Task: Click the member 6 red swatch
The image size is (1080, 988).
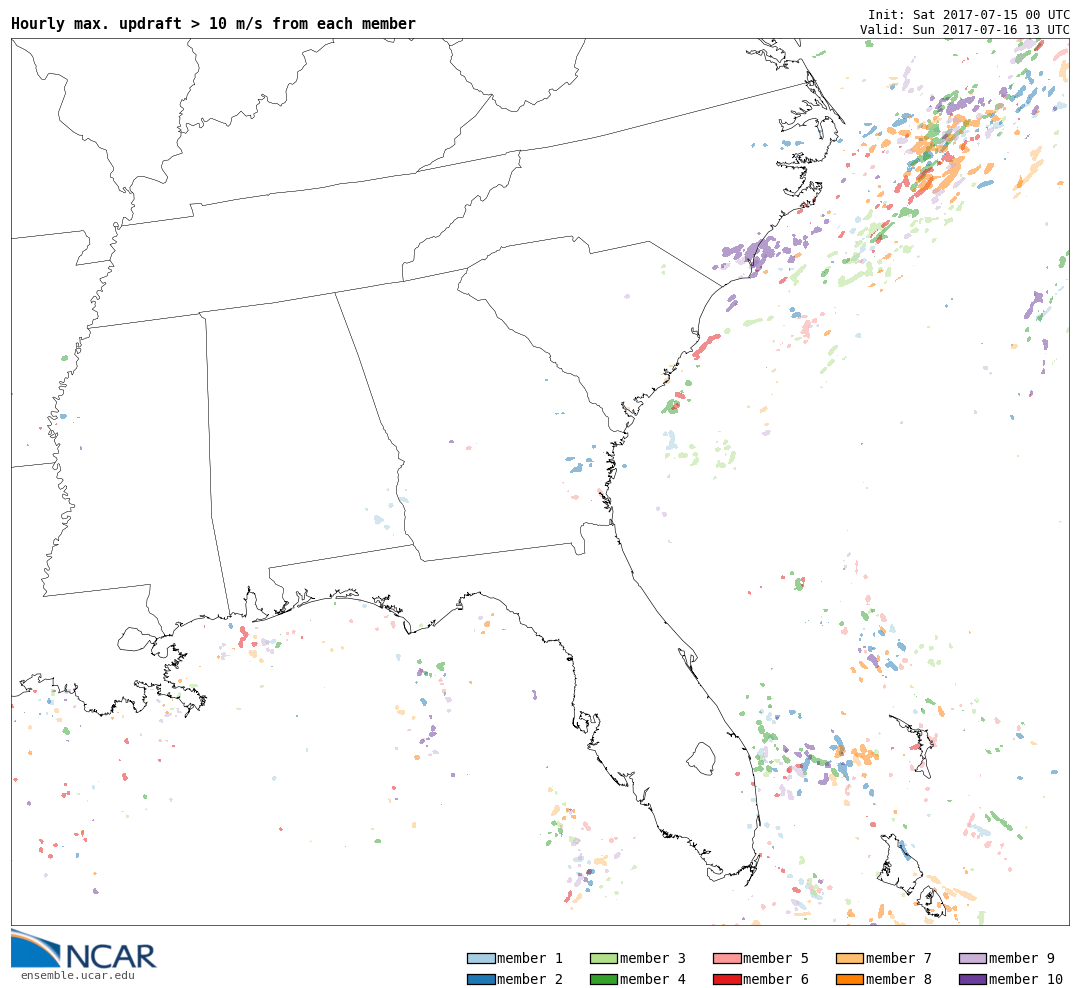Action: point(727,979)
